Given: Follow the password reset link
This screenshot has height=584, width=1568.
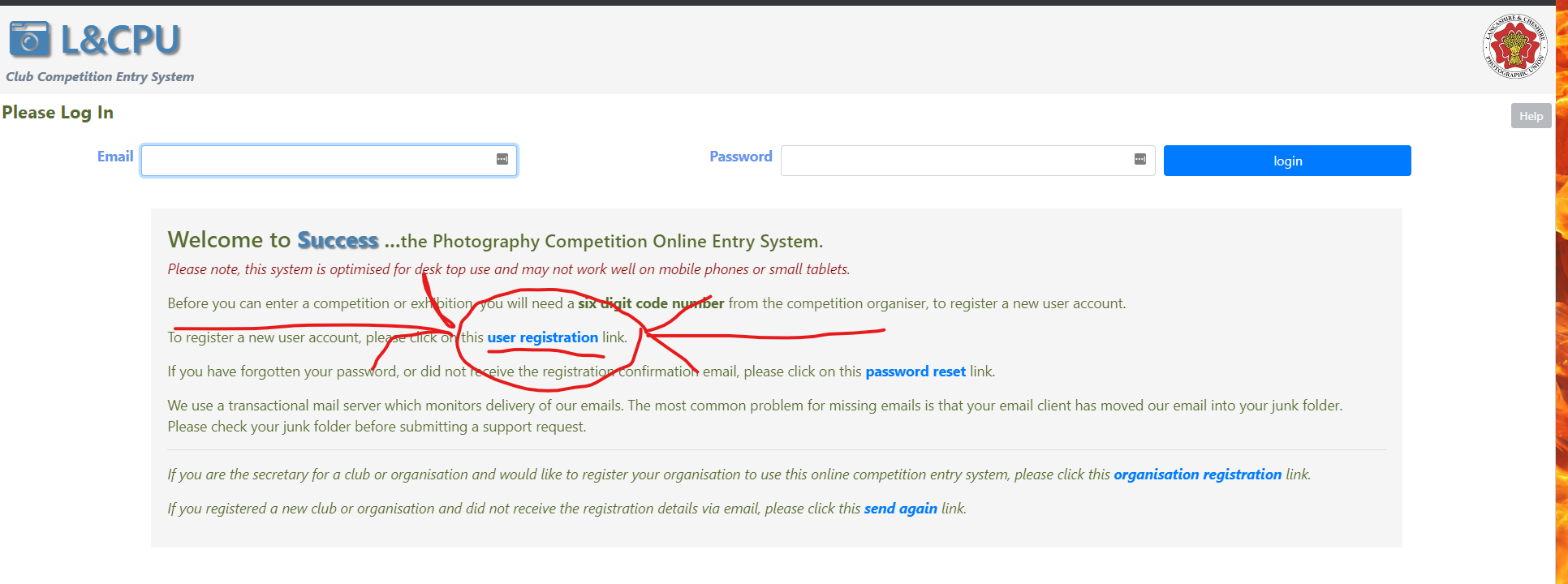Looking at the screenshot, I should tap(915, 371).
